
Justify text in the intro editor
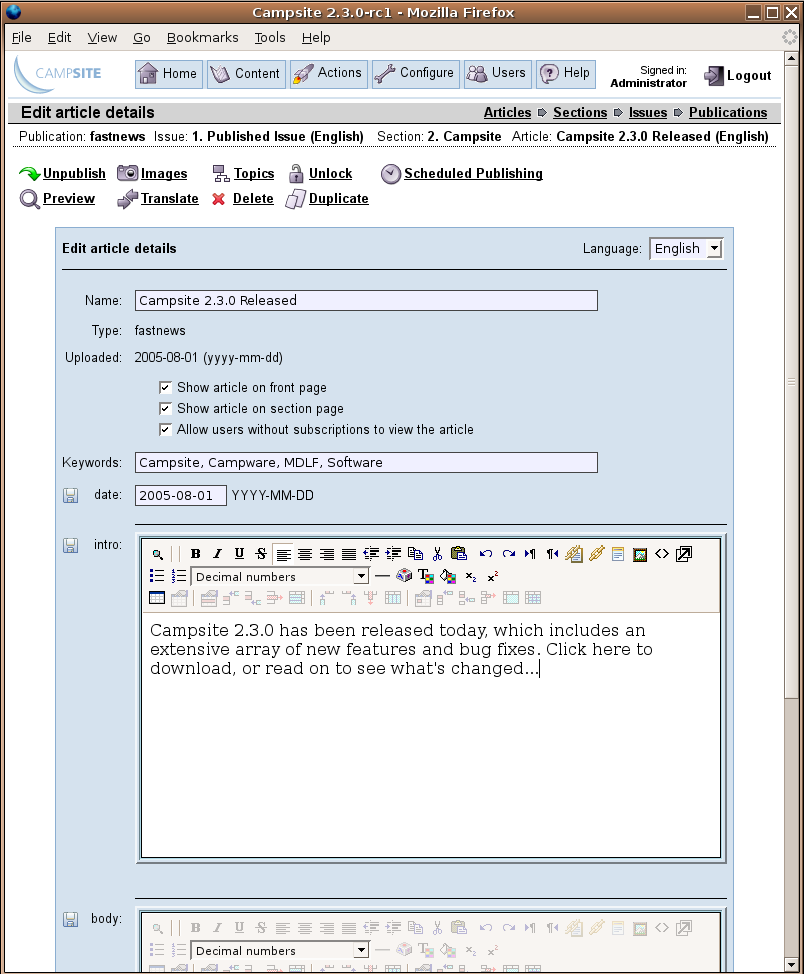[349, 553]
